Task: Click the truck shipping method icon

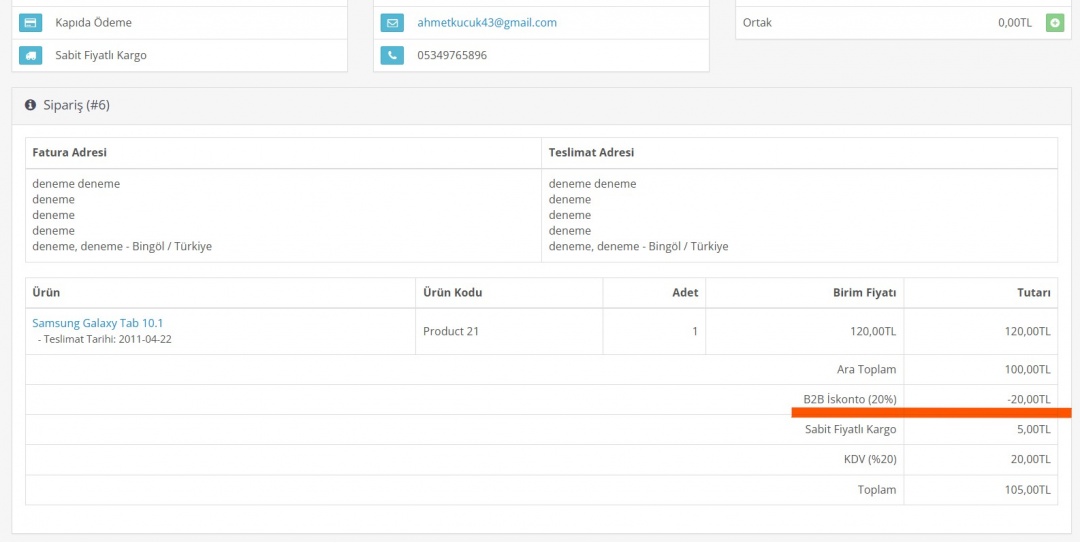Action: point(30,55)
